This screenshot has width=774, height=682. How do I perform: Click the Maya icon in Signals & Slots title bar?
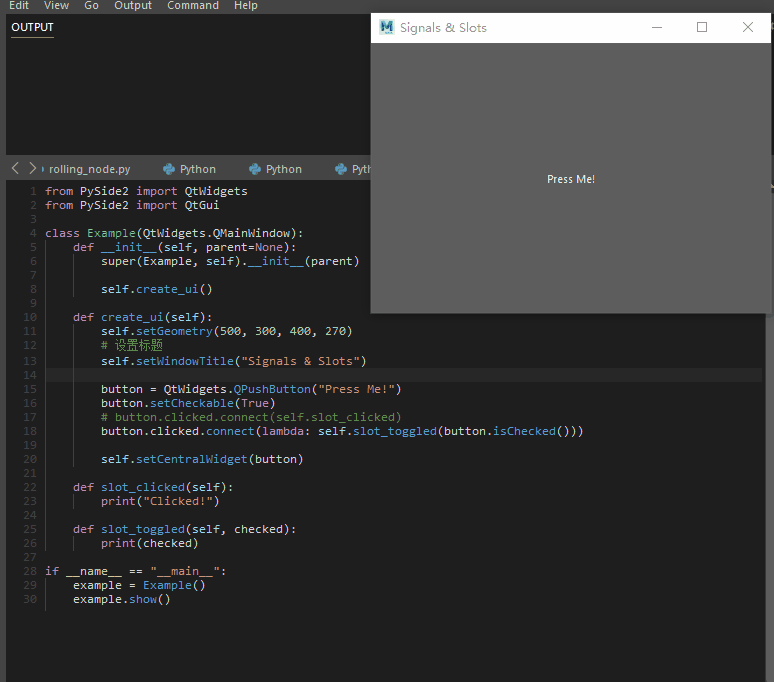[387, 27]
